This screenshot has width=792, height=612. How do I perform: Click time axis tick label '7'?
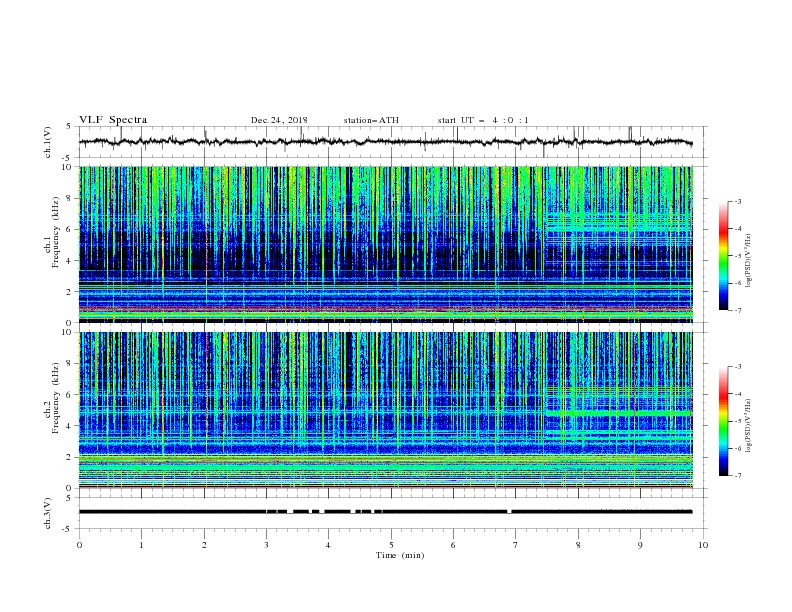pos(516,545)
